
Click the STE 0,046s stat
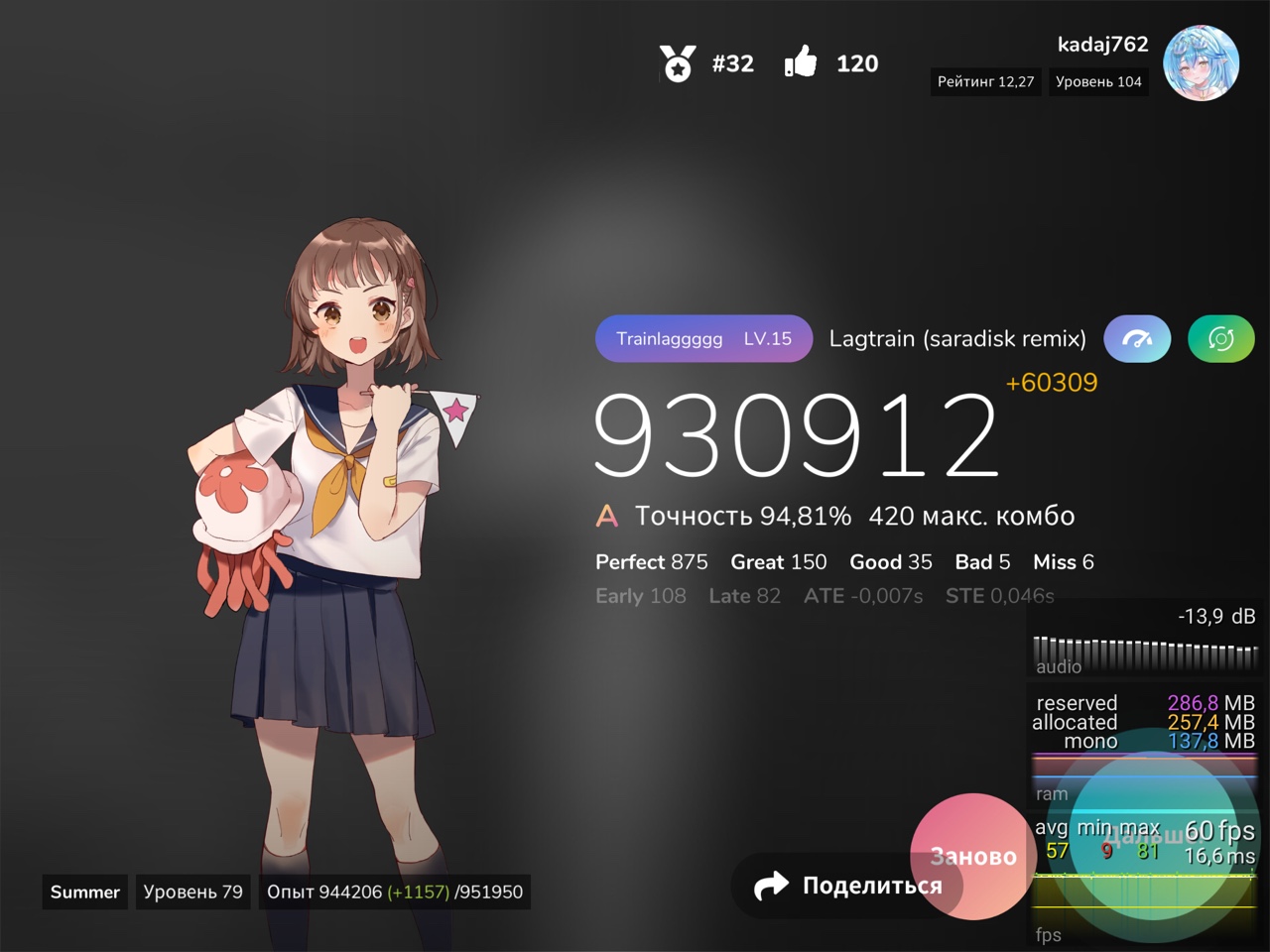1000,596
